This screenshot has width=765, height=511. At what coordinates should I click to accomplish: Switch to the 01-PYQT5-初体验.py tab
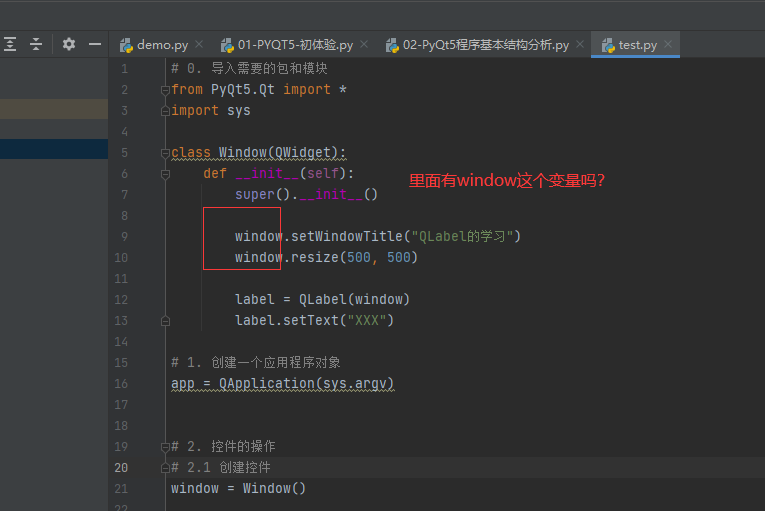click(x=295, y=45)
